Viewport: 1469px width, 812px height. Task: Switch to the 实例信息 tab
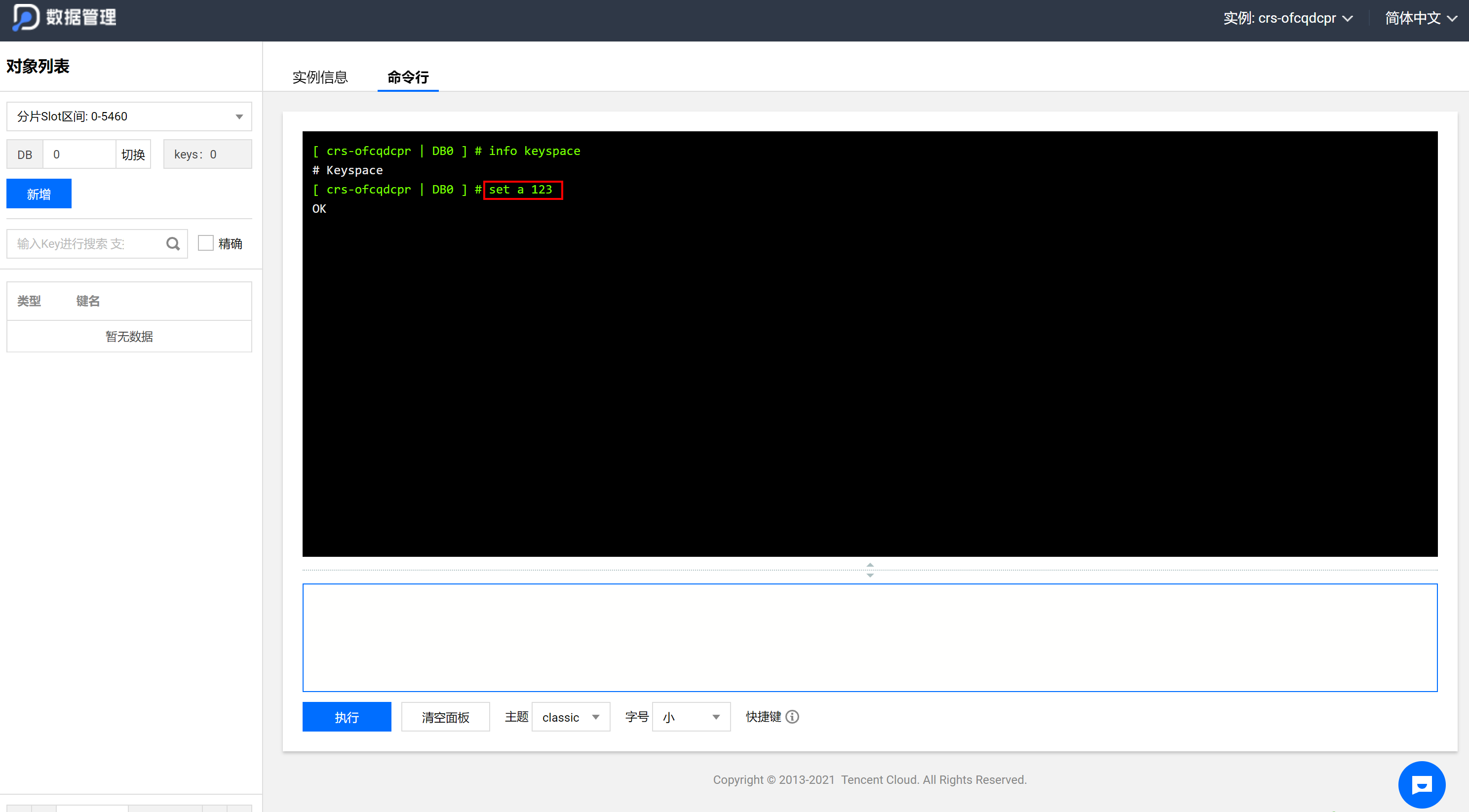click(x=320, y=77)
